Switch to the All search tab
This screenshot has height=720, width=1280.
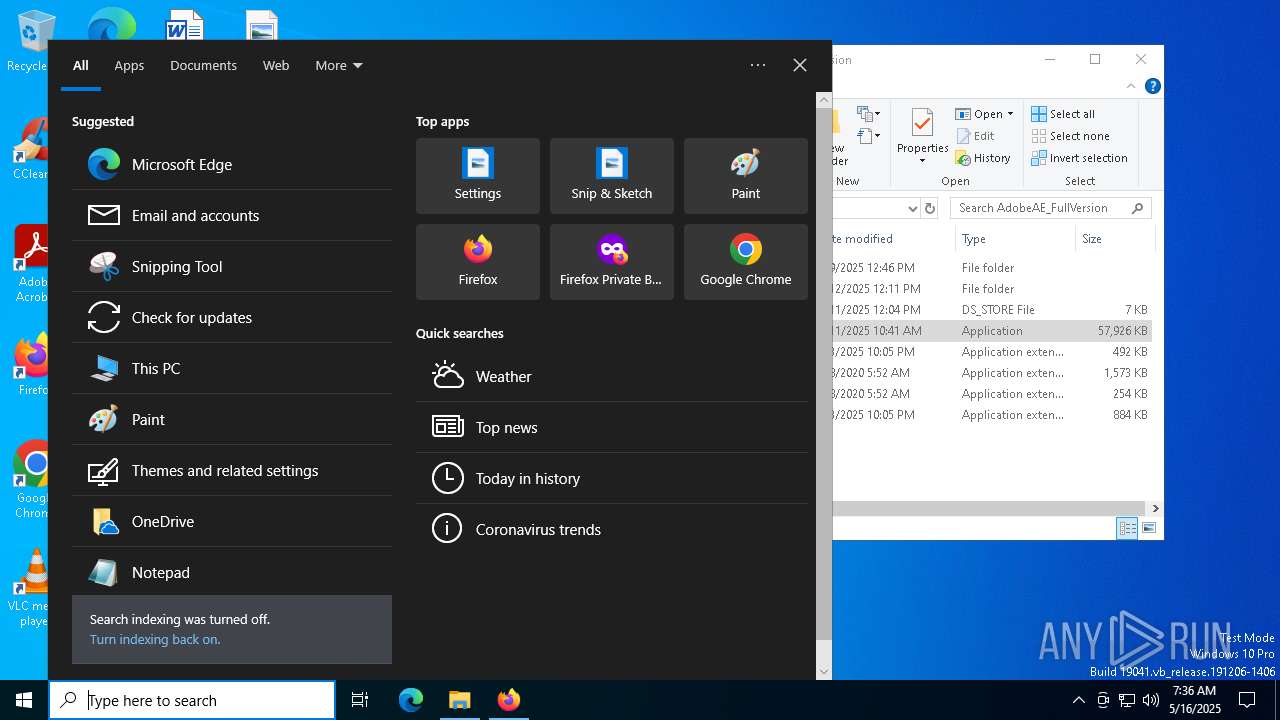point(81,65)
